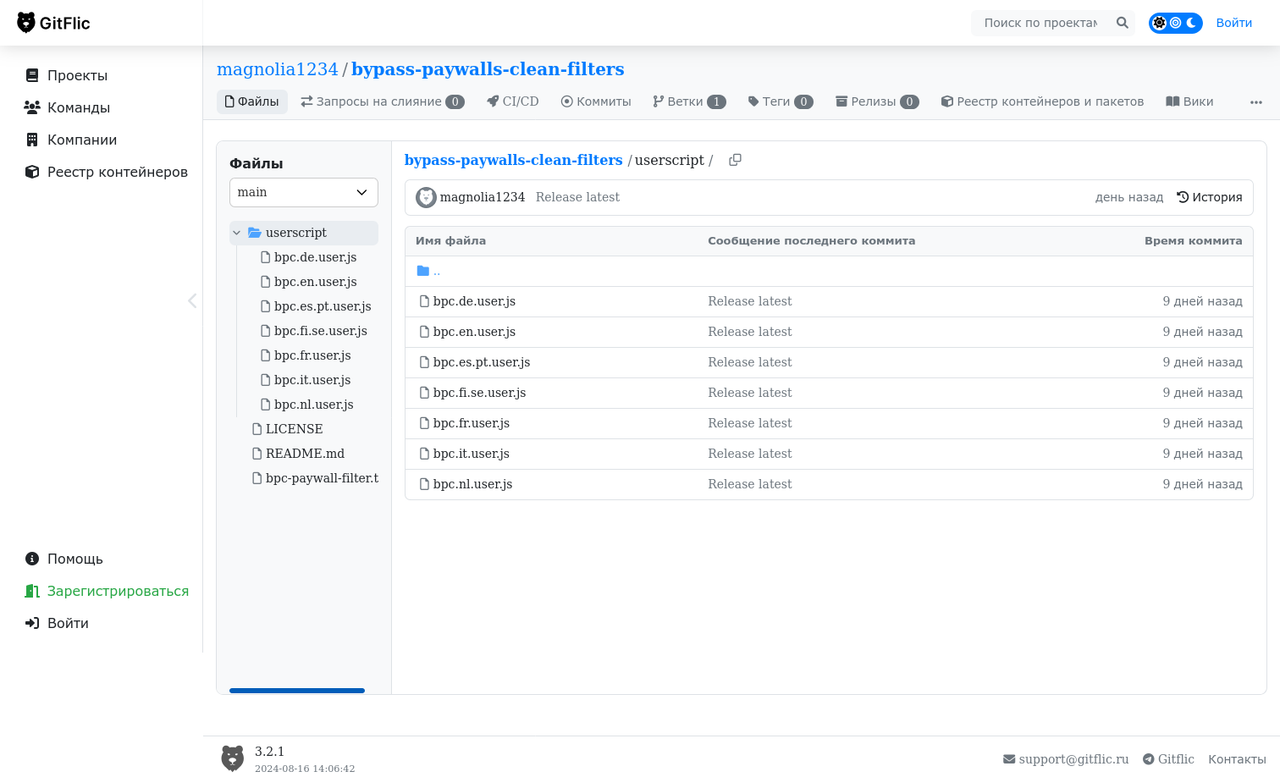Select bpc.it.user.js in the file tree
The image size is (1280, 782).
pos(305,380)
